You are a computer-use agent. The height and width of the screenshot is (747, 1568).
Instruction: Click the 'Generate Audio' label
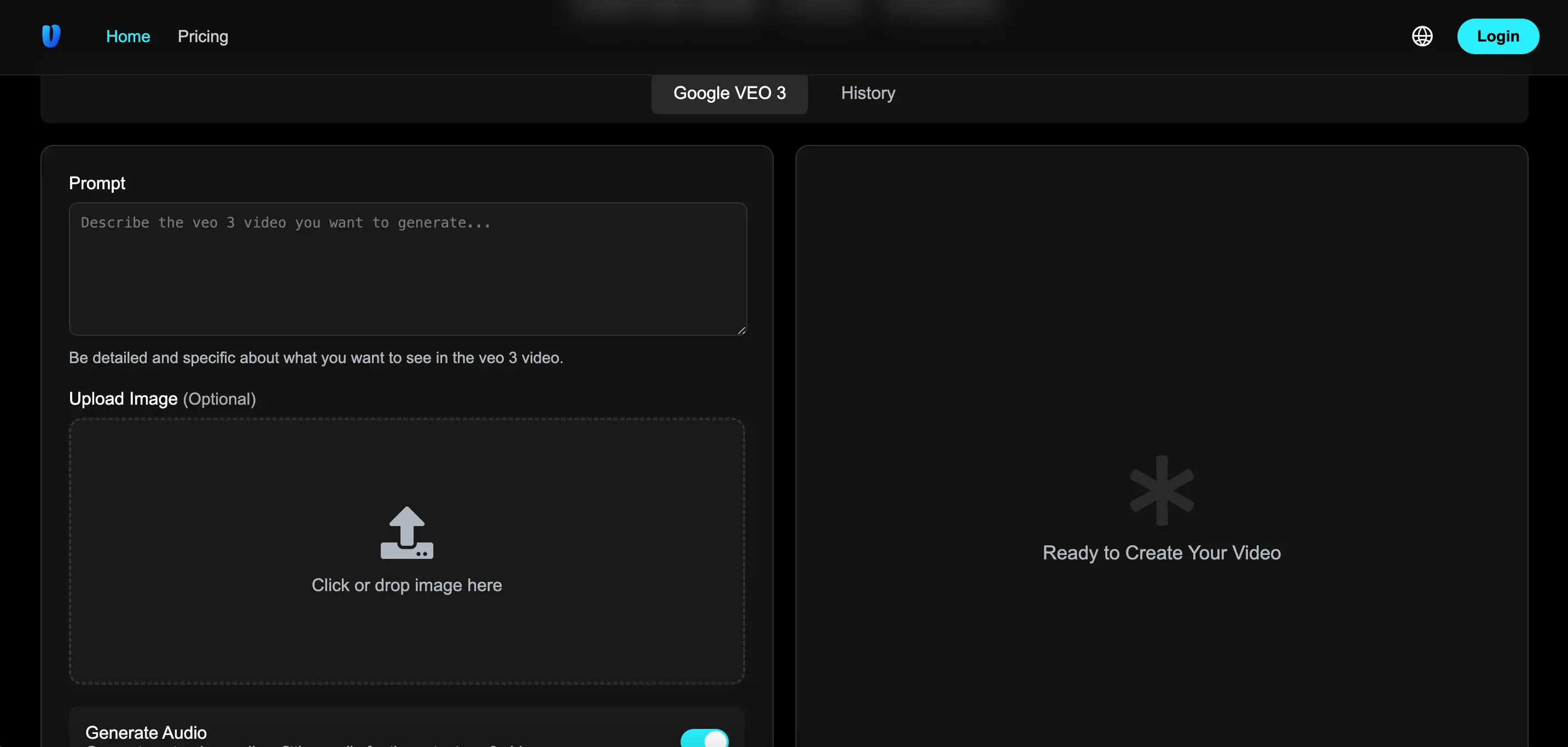(x=146, y=732)
